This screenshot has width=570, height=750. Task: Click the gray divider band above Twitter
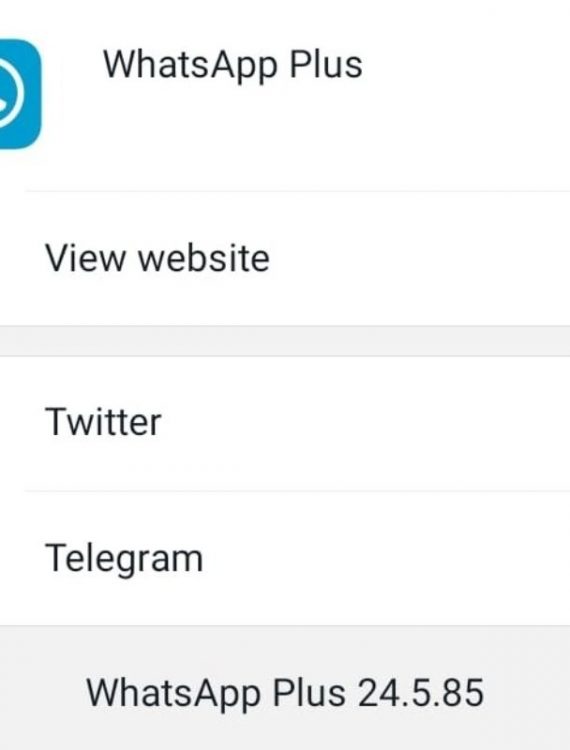coord(285,341)
